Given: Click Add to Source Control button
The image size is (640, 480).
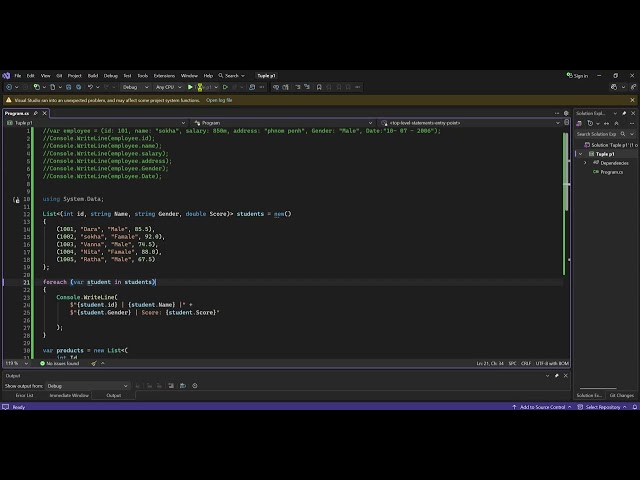Looking at the screenshot, I should point(542,407).
